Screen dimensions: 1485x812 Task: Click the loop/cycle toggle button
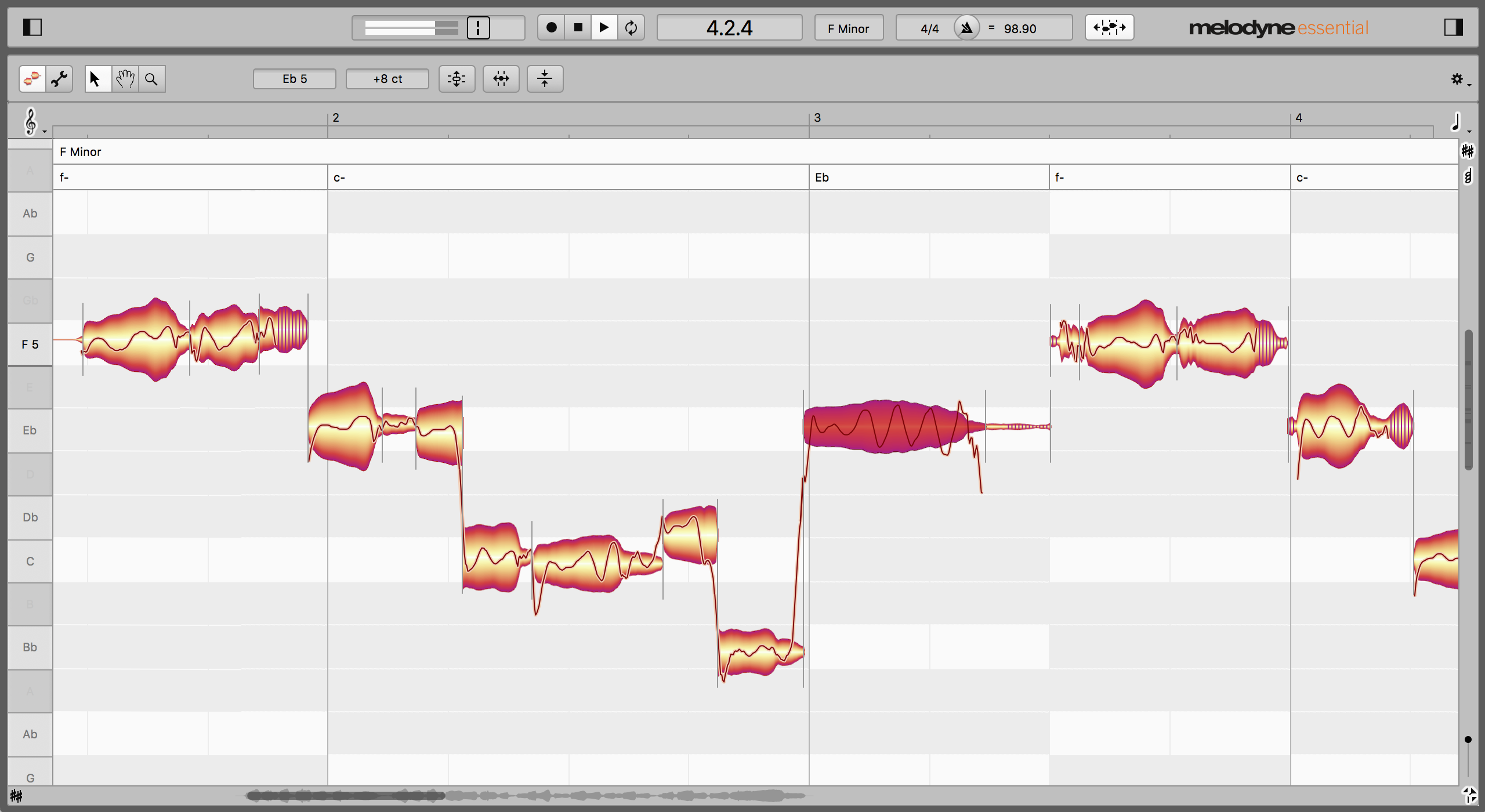pyautogui.click(x=630, y=27)
